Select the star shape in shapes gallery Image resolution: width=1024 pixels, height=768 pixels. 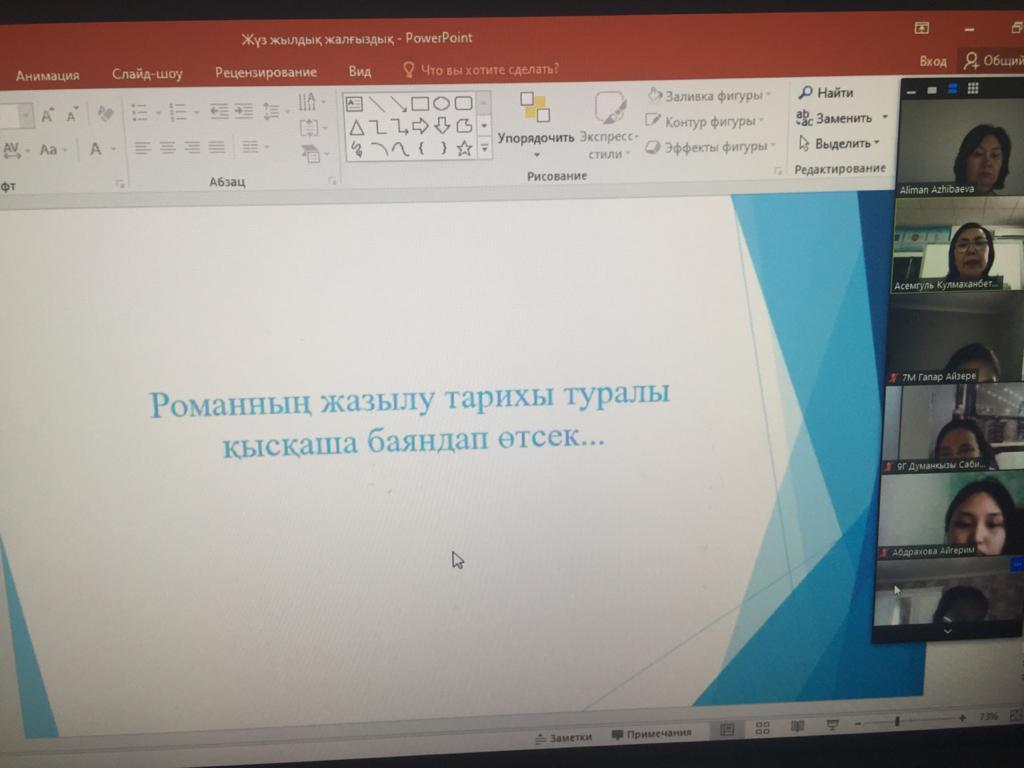[464, 149]
